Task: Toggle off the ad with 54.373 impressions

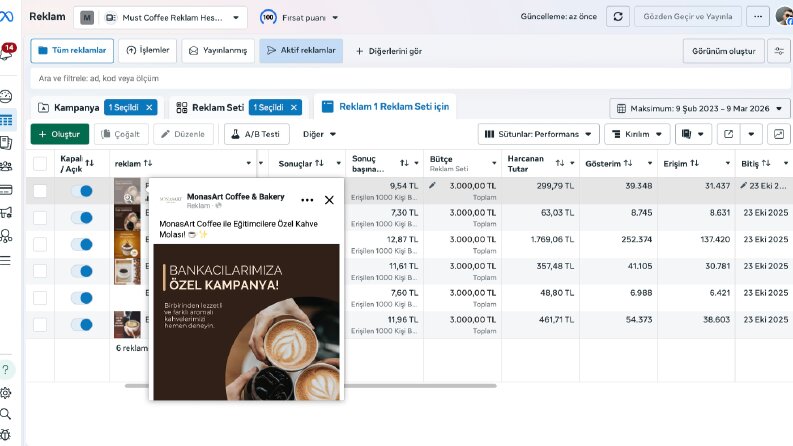Action: 81,325
